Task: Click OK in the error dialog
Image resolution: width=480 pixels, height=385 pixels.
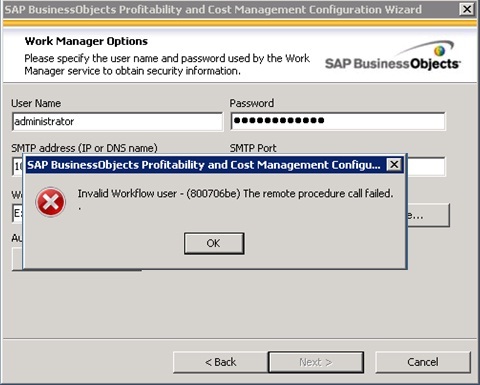Action: pyautogui.click(x=214, y=243)
